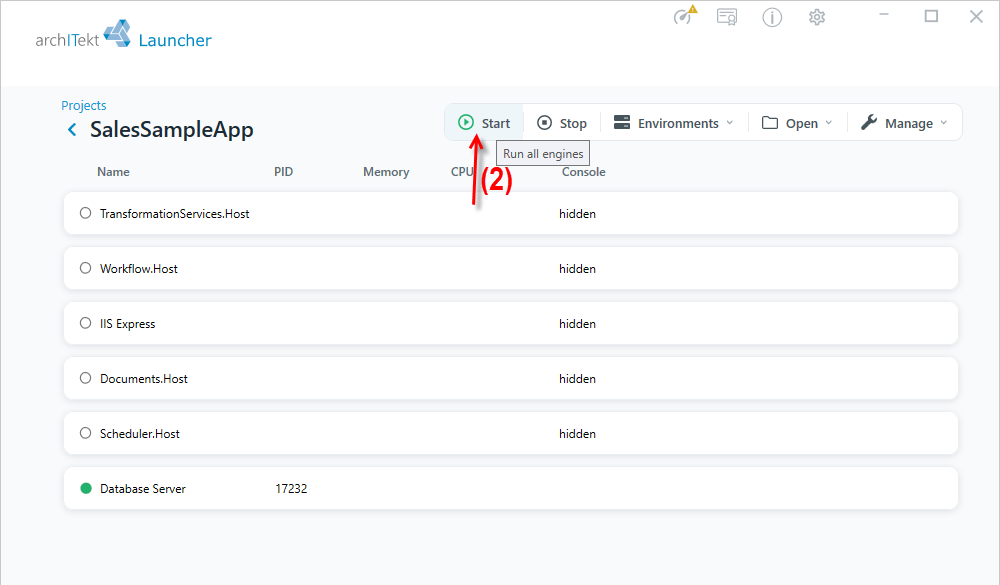Click the Manage wrench icon
The width and height of the screenshot is (1000, 585).
click(x=869, y=122)
